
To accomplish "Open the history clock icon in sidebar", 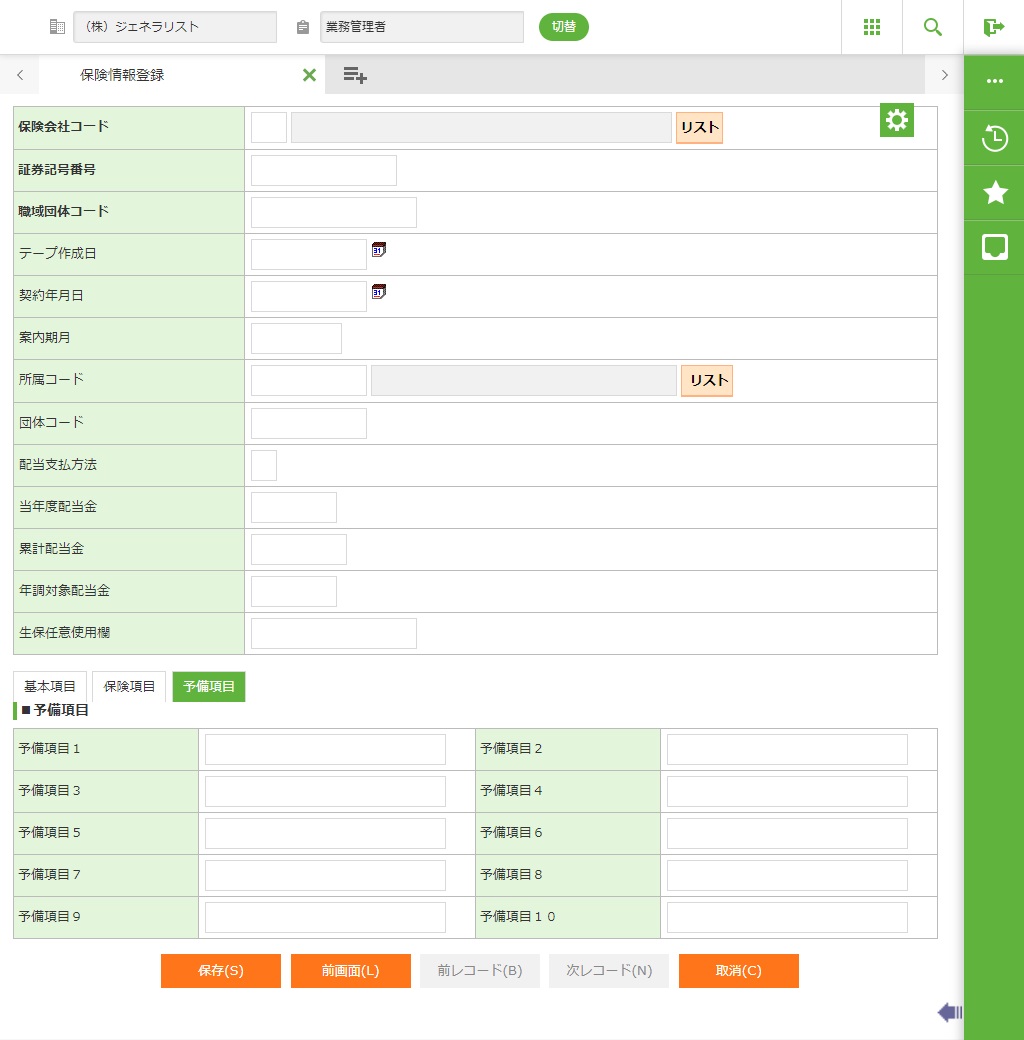I will click(x=995, y=138).
